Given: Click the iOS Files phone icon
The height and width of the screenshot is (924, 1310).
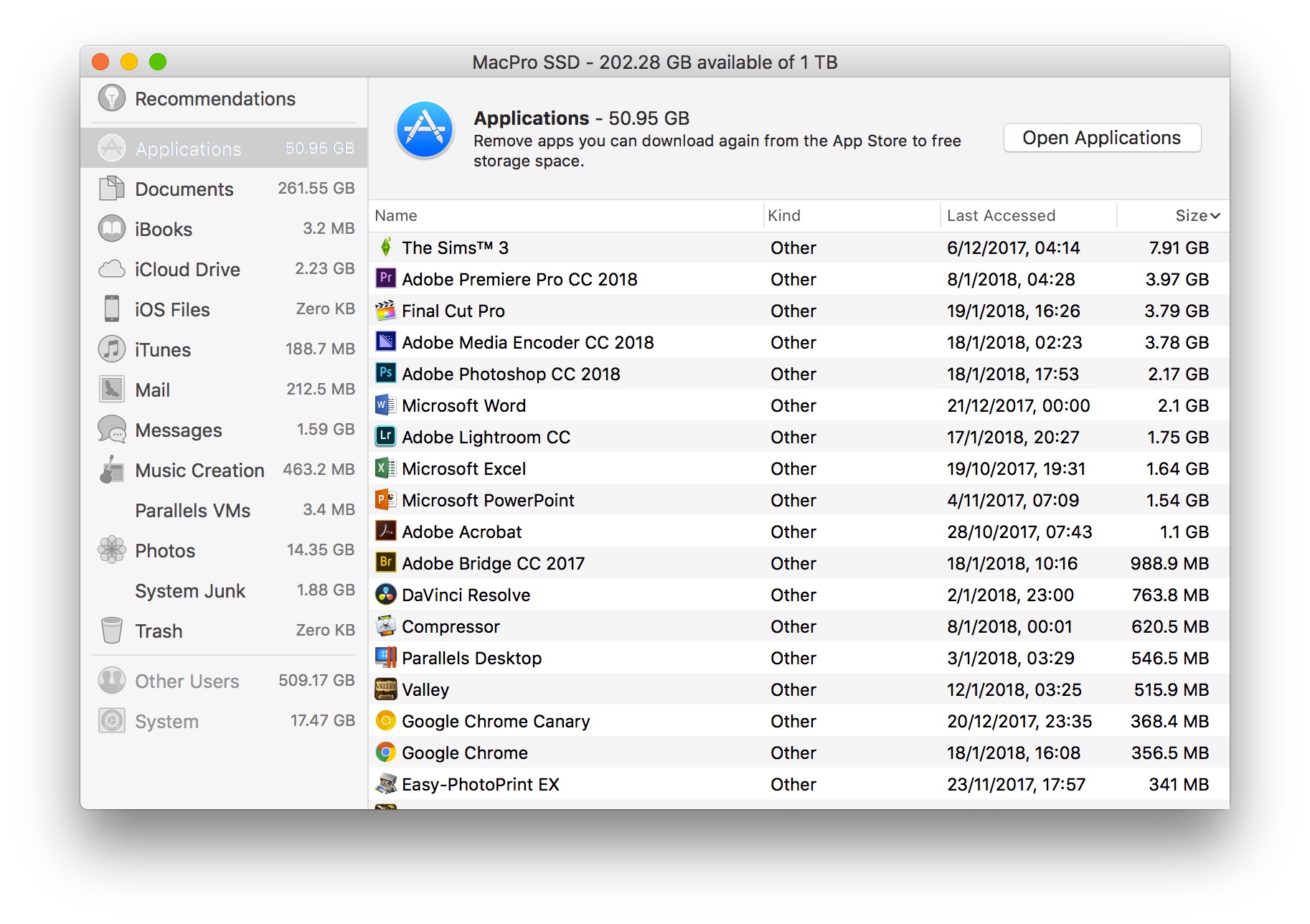Looking at the screenshot, I should (112, 309).
